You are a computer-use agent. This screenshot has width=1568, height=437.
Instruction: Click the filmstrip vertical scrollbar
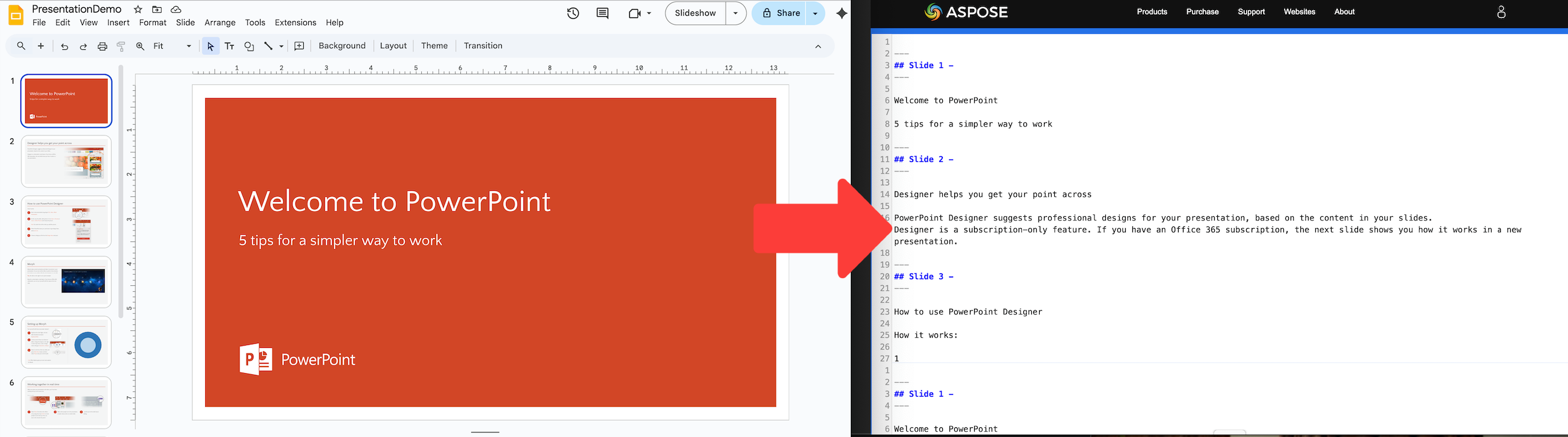coord(121,192)
